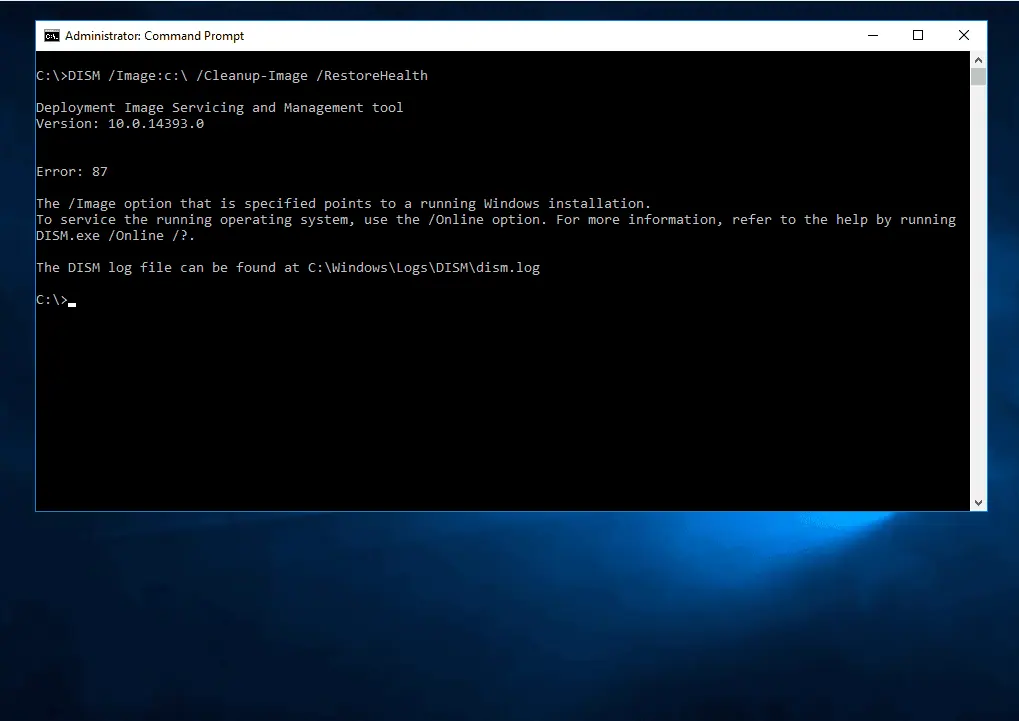1019x721 pixels.
Task: Click the blinking cursor at bottom prompt
Action: click(72, 304)
